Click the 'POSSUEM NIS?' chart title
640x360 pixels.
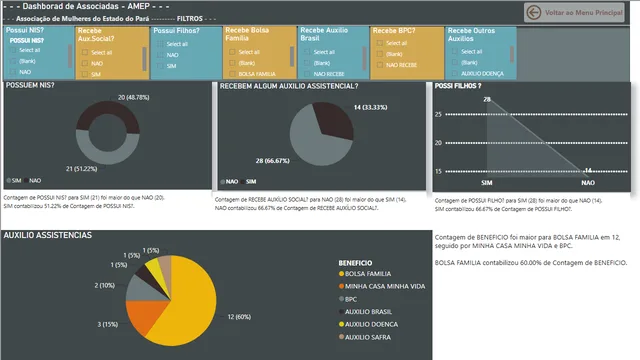pyautogui.click(x=30, y=85)
